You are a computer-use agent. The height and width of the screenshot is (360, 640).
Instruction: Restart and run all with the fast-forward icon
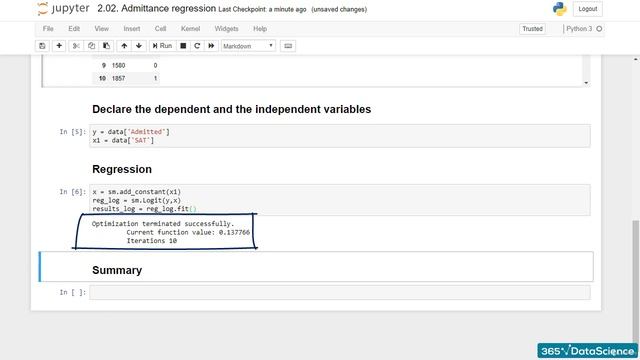(211, 46)
